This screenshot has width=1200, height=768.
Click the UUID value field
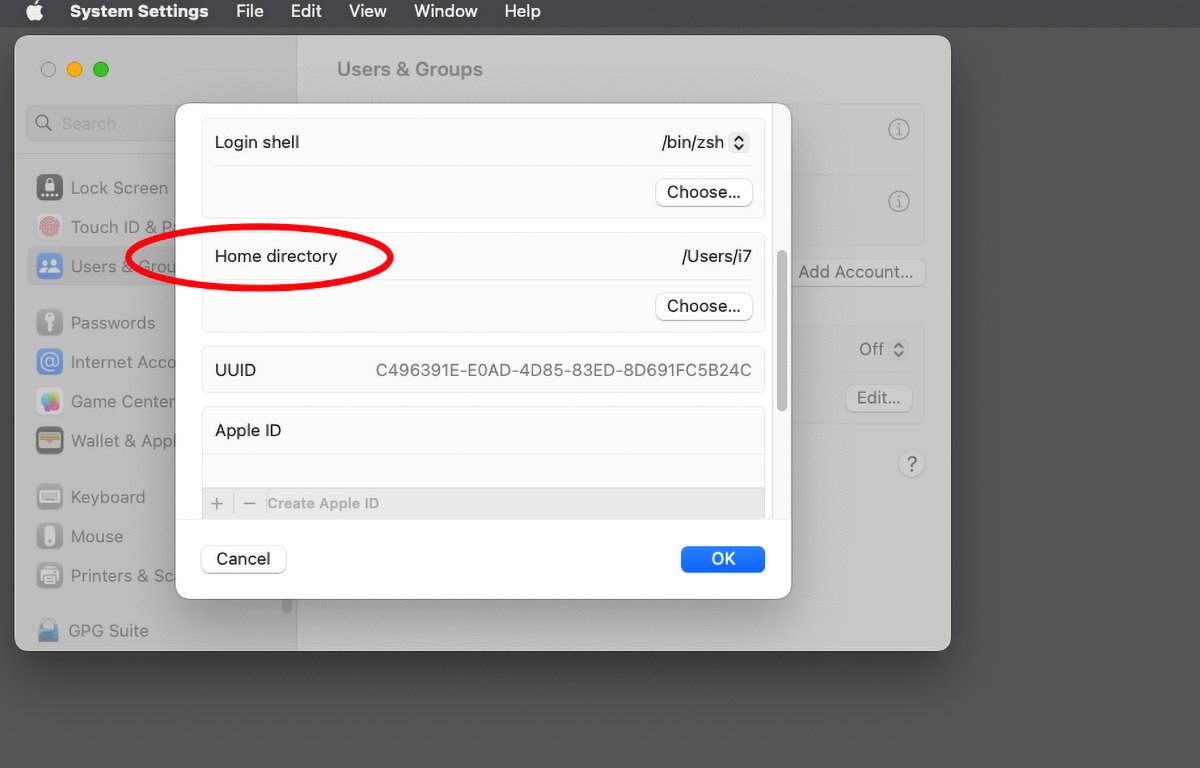point(563,370)
